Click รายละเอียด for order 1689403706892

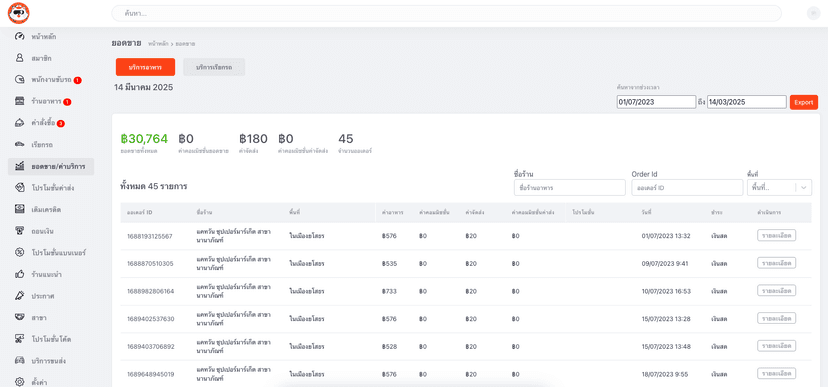(x=776, y=345)
